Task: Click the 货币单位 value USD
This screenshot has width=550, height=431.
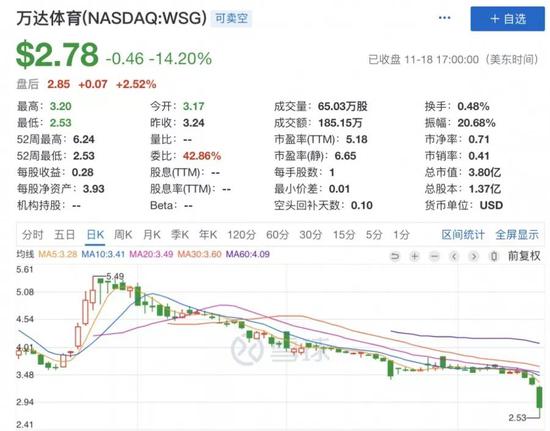Action: click(491, 205)
